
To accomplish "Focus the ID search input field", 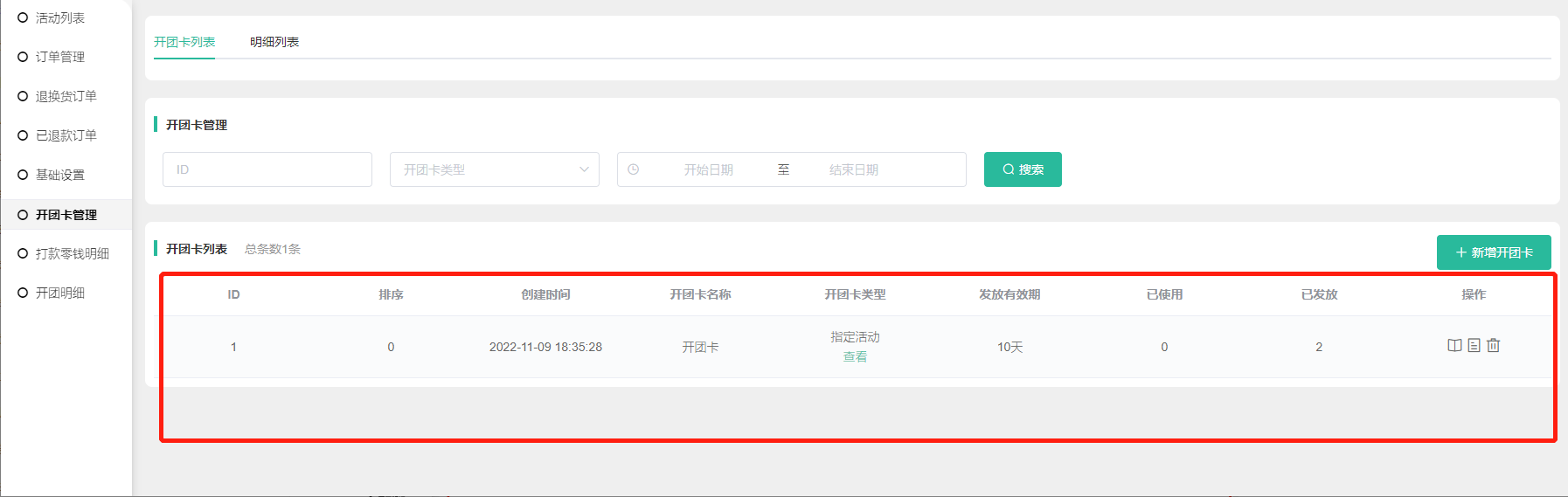I will (267, 169).
